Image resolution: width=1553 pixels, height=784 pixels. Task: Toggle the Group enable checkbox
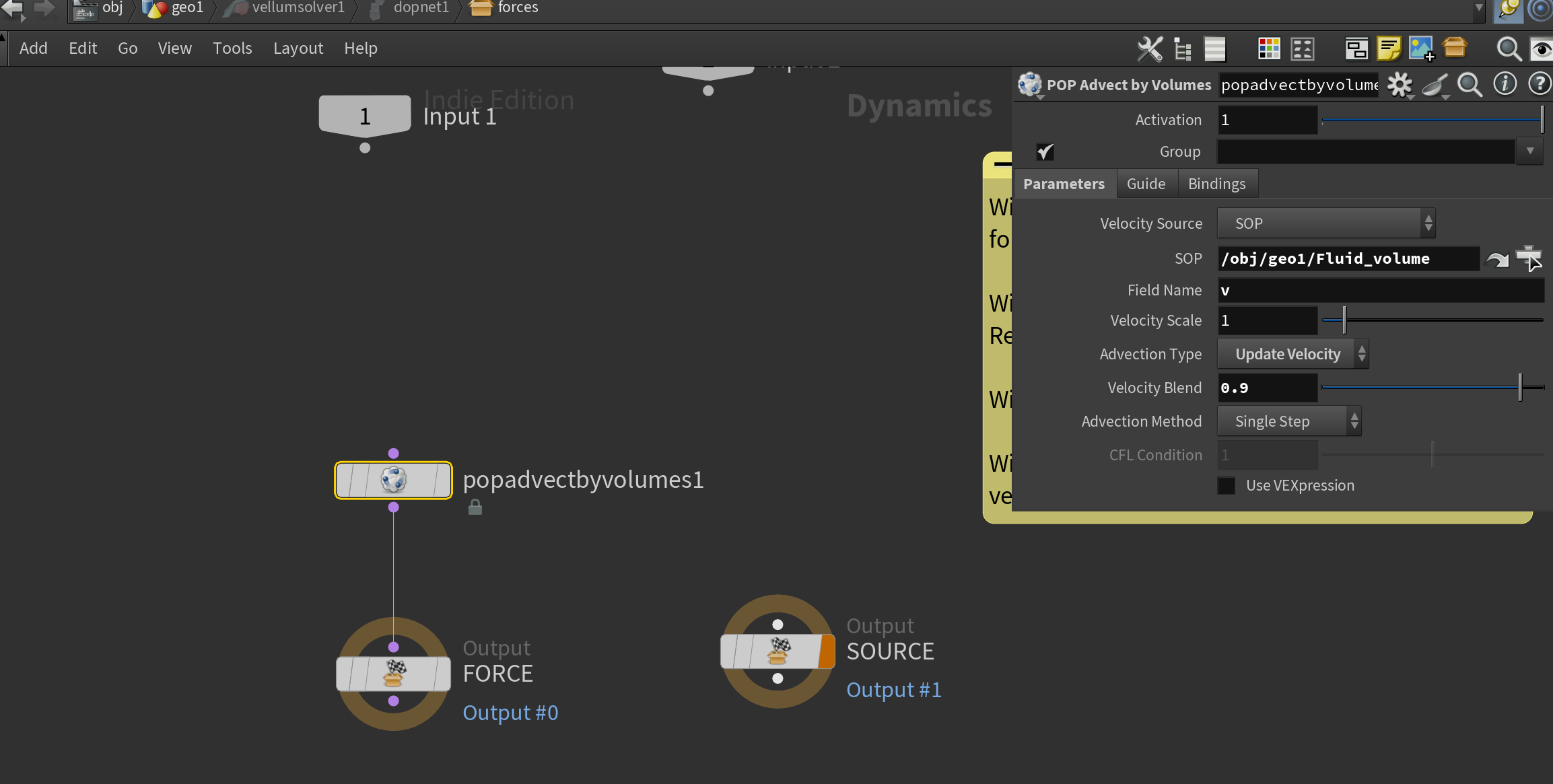[1045, 152]
